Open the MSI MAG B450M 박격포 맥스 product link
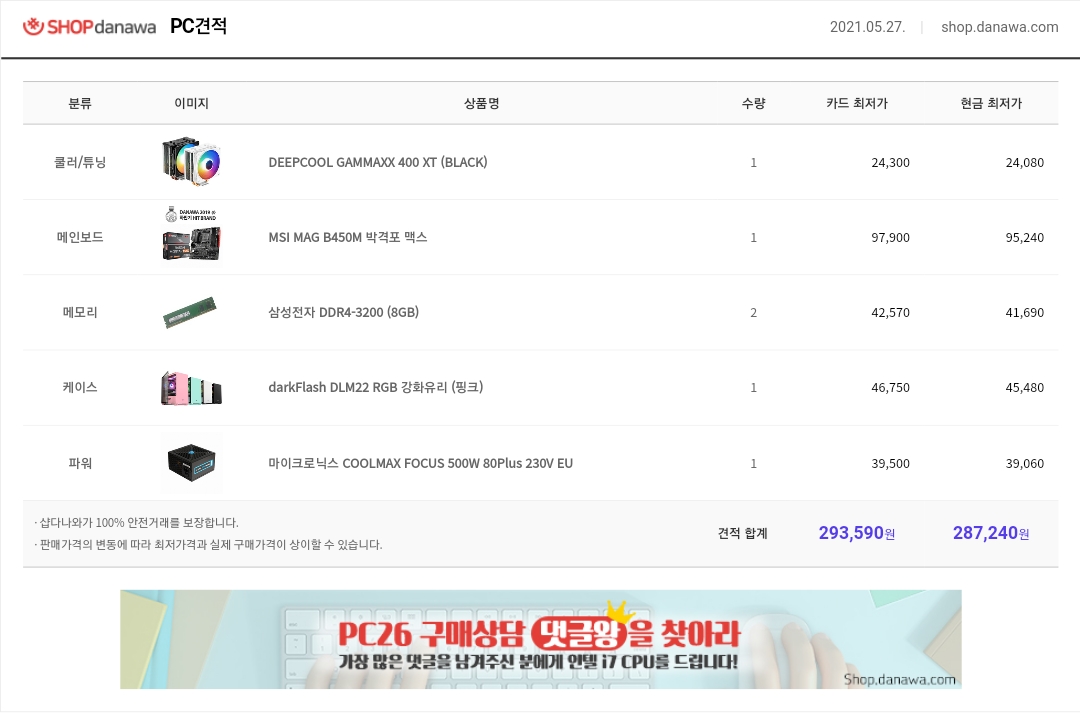The image size is (1080, 715). [x=348, y=238]
